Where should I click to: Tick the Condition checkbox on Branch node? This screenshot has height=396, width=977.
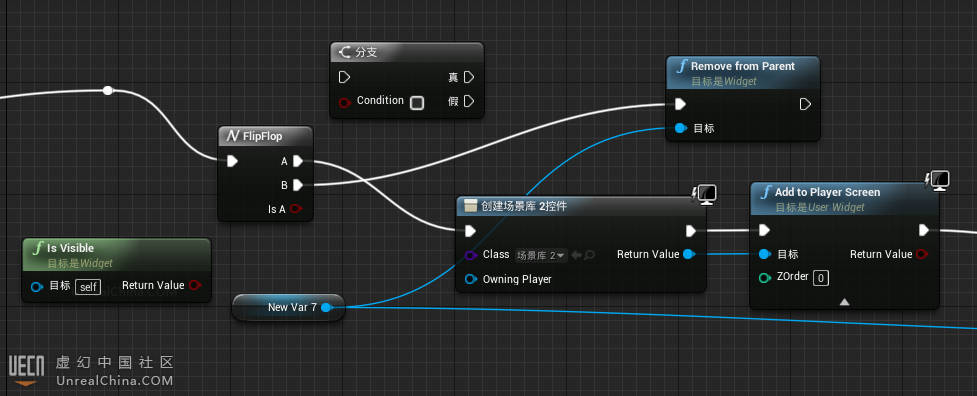tap(417, 103)
